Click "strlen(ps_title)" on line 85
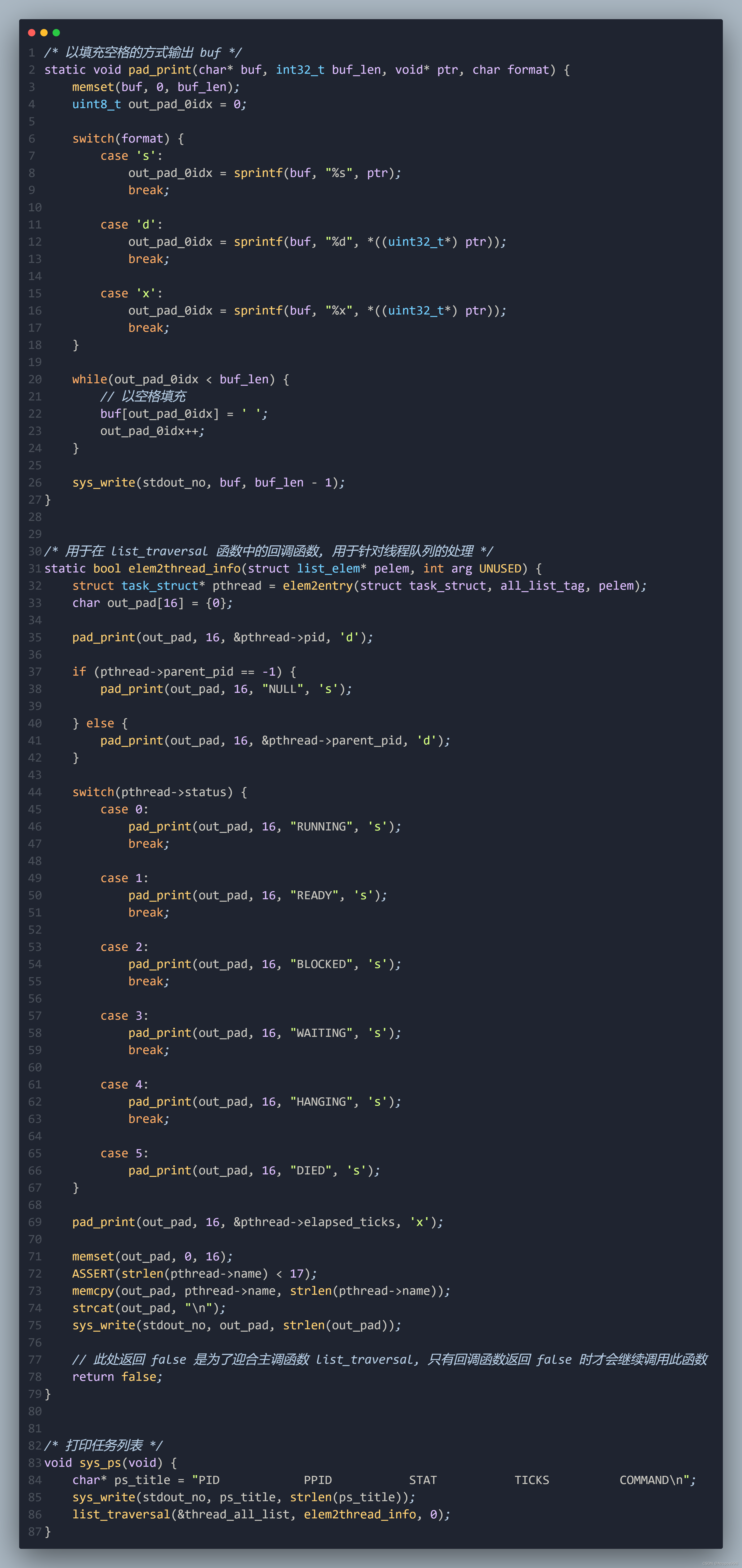Screen dimensions: 742x1568 point(345,1497)
